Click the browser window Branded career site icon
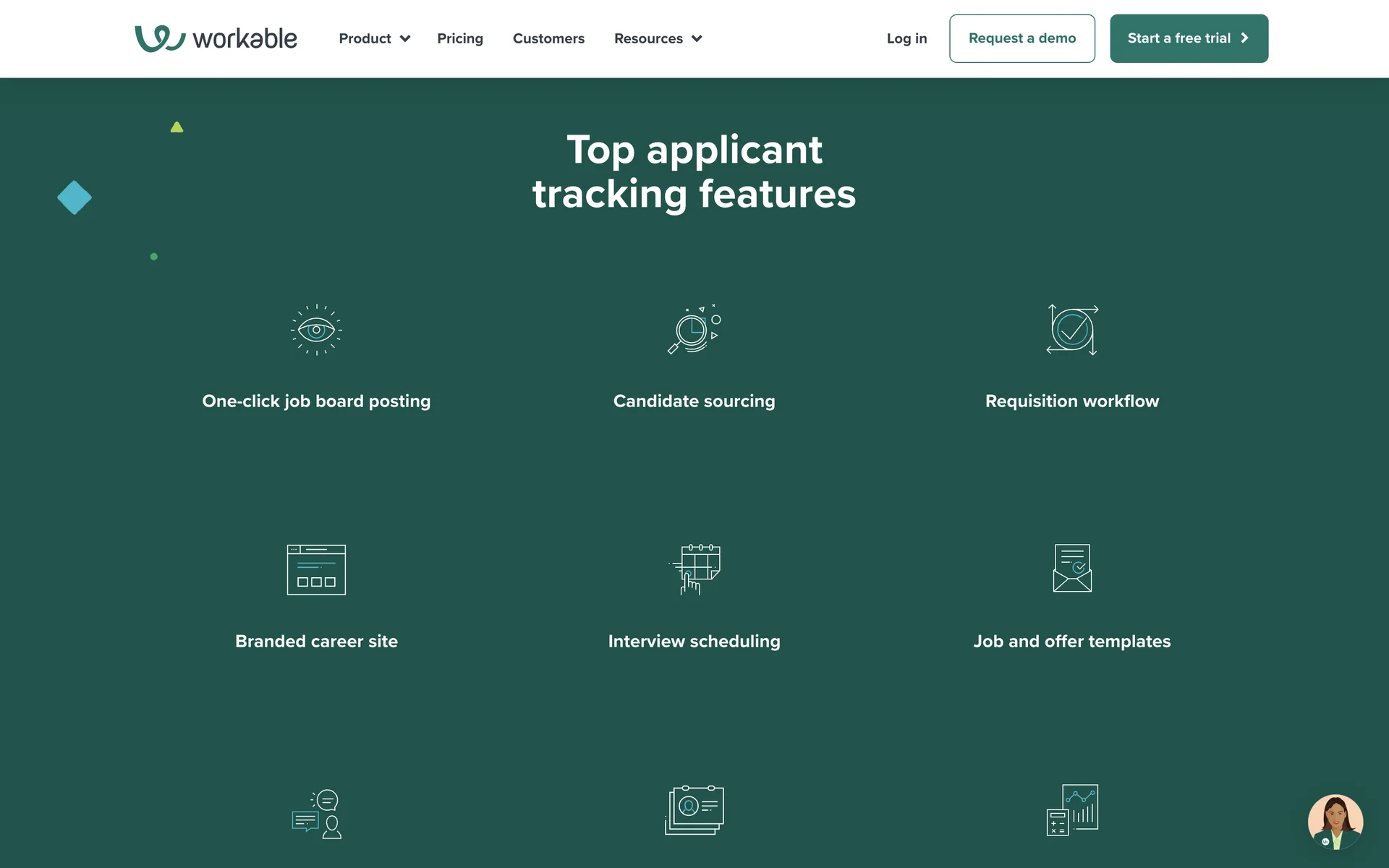Viewport: 1389px width, 868px height. pos(316,570)
